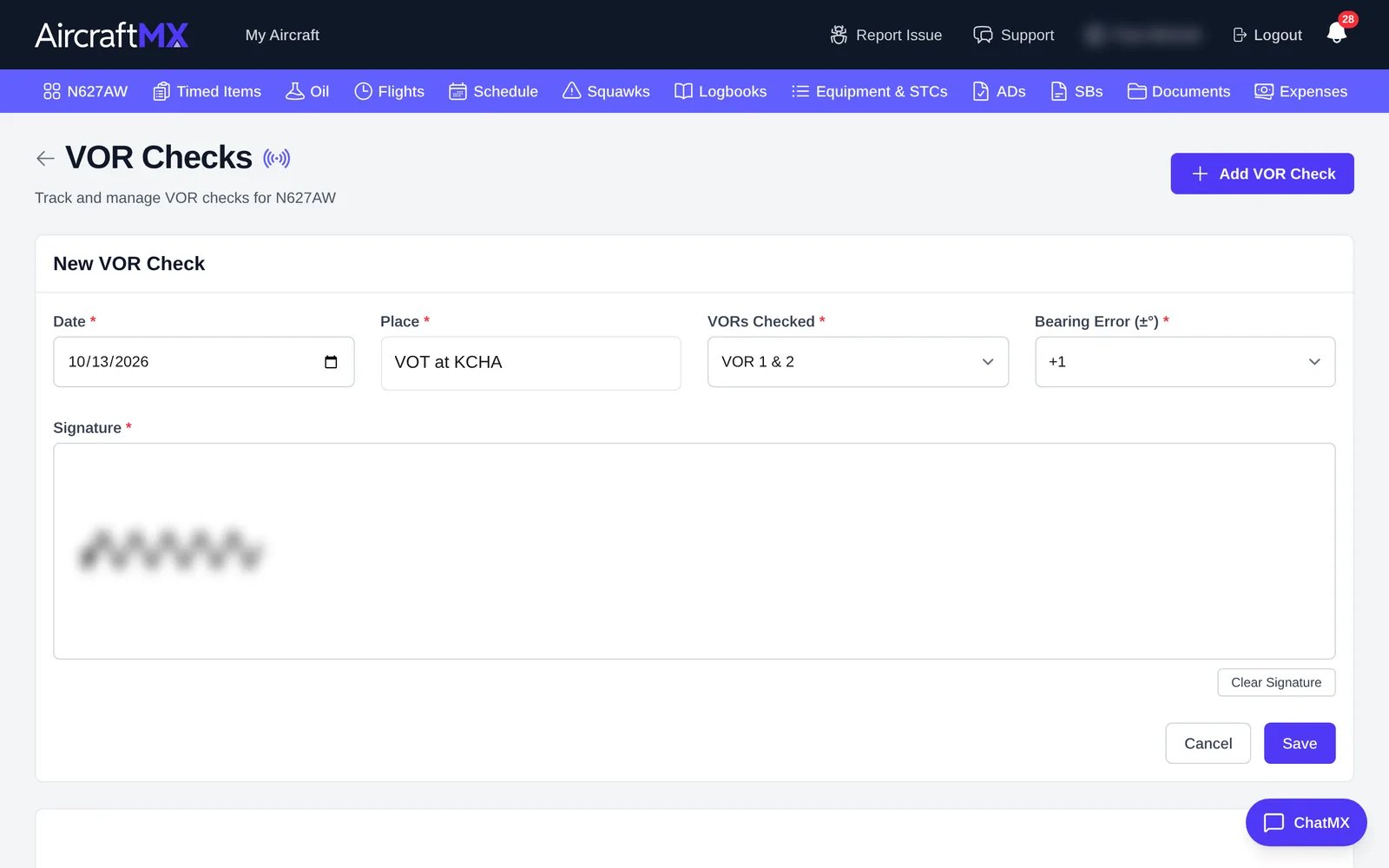Click the Expenses money icon
The image size is (1389, 868).
click(1264, 91)
